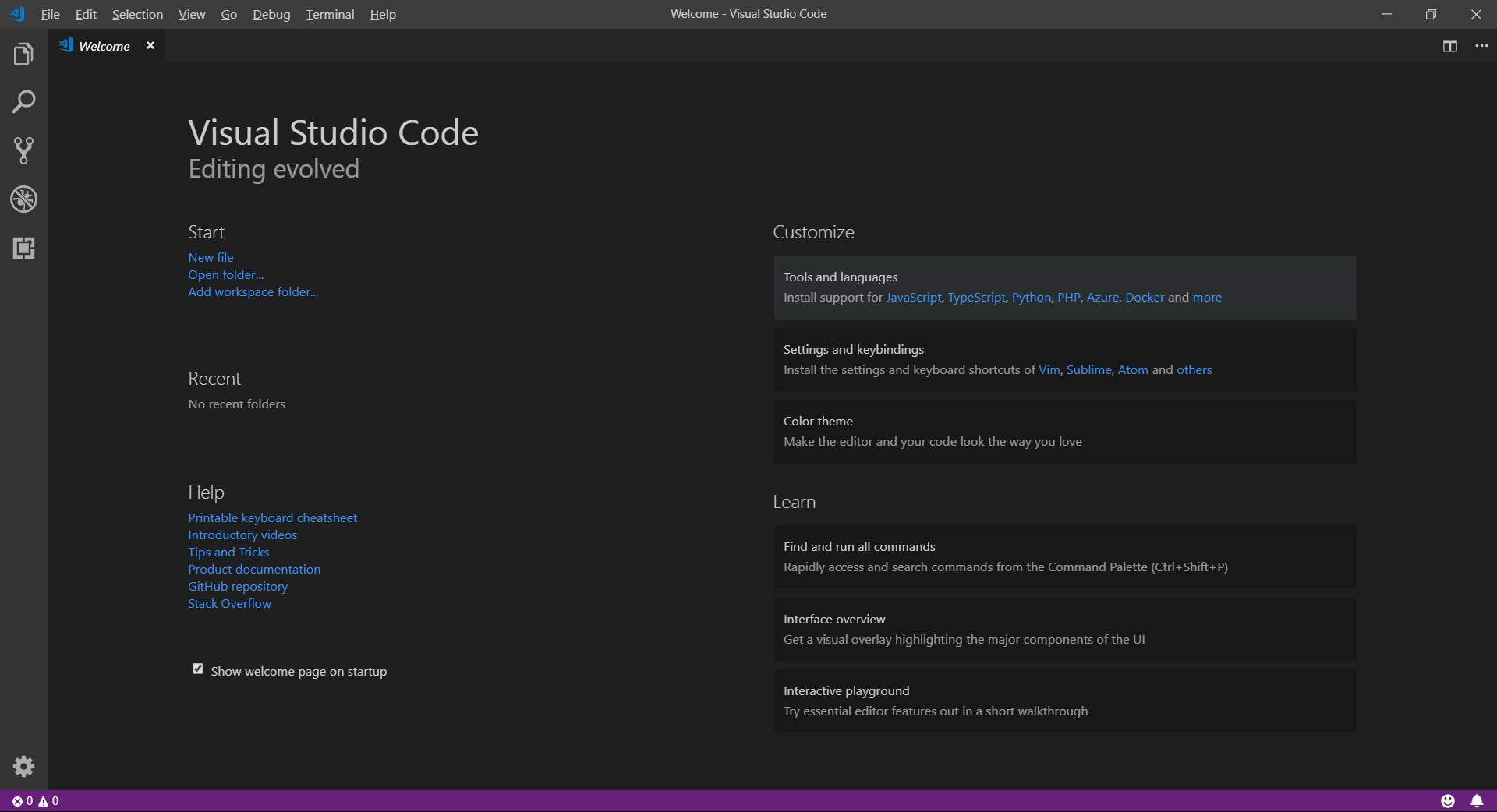The image size is (1497, 812).
Task: Open Product documentation link
Action: click(254, 569)
